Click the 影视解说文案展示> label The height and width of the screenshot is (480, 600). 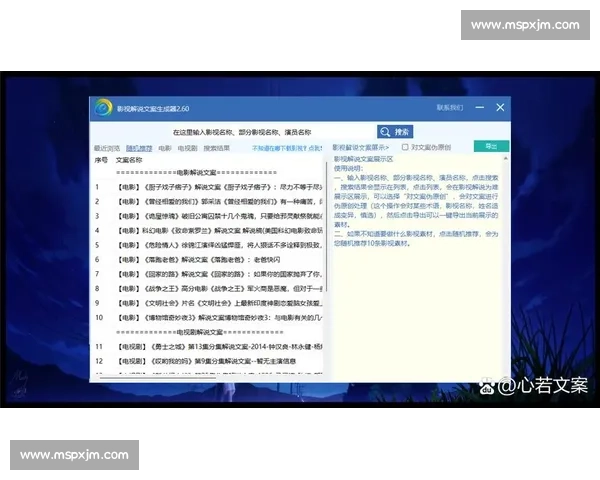click(x=360, y=147)
